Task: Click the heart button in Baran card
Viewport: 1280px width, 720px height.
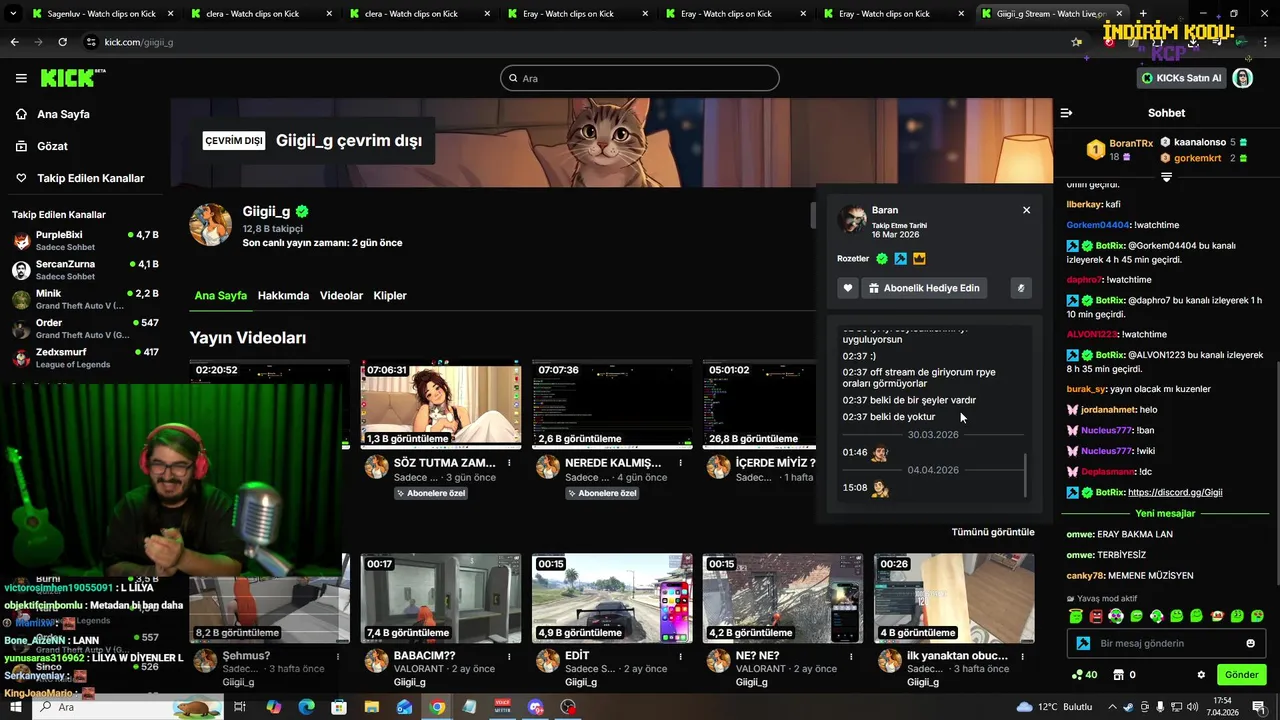Action: click(848, 288)
